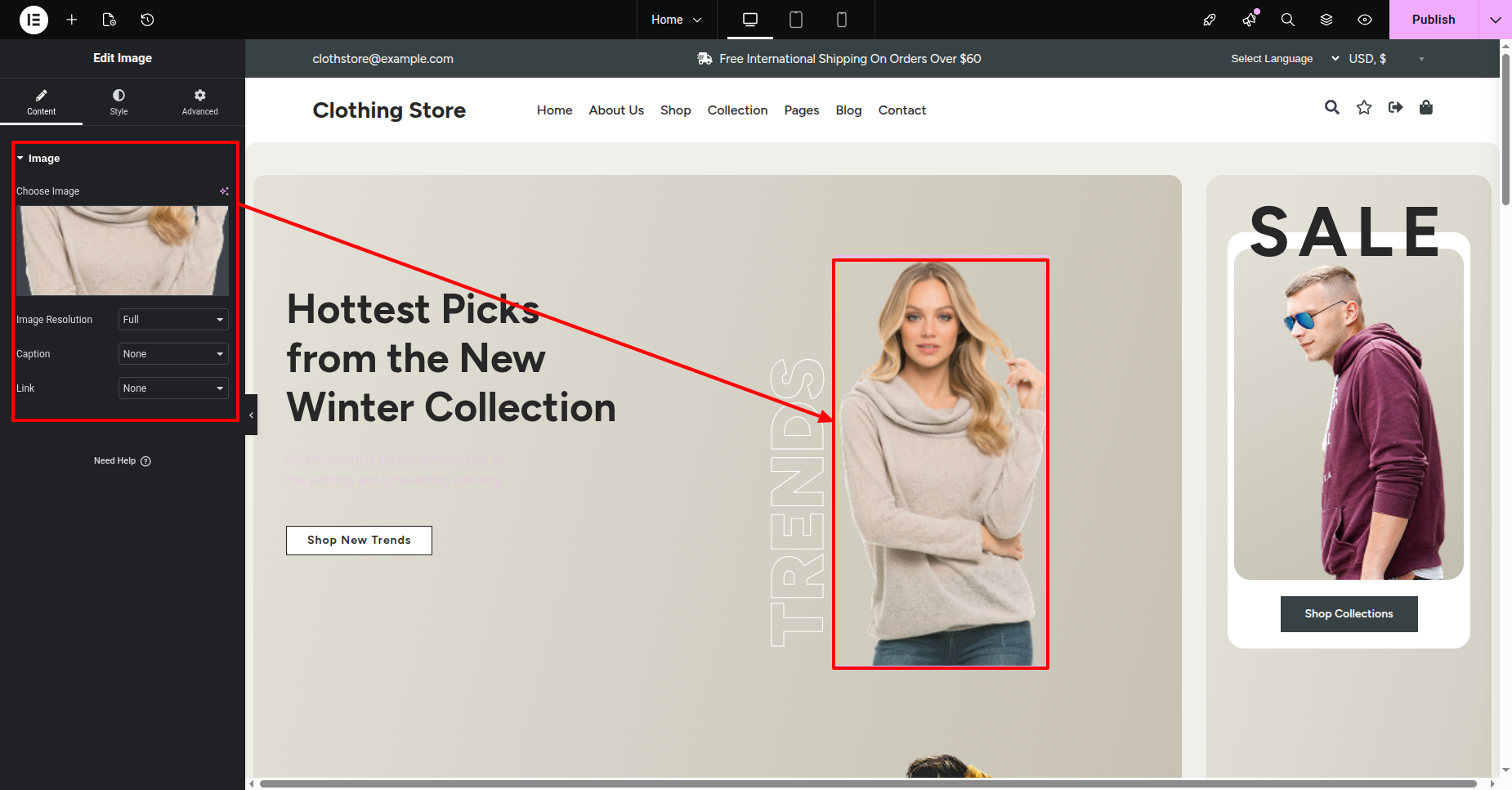Image resolution: width=1512 pixels, height=790 pixels.
Task: Click the What's New megaphone icon
Action: click(x=1249, y=20)
